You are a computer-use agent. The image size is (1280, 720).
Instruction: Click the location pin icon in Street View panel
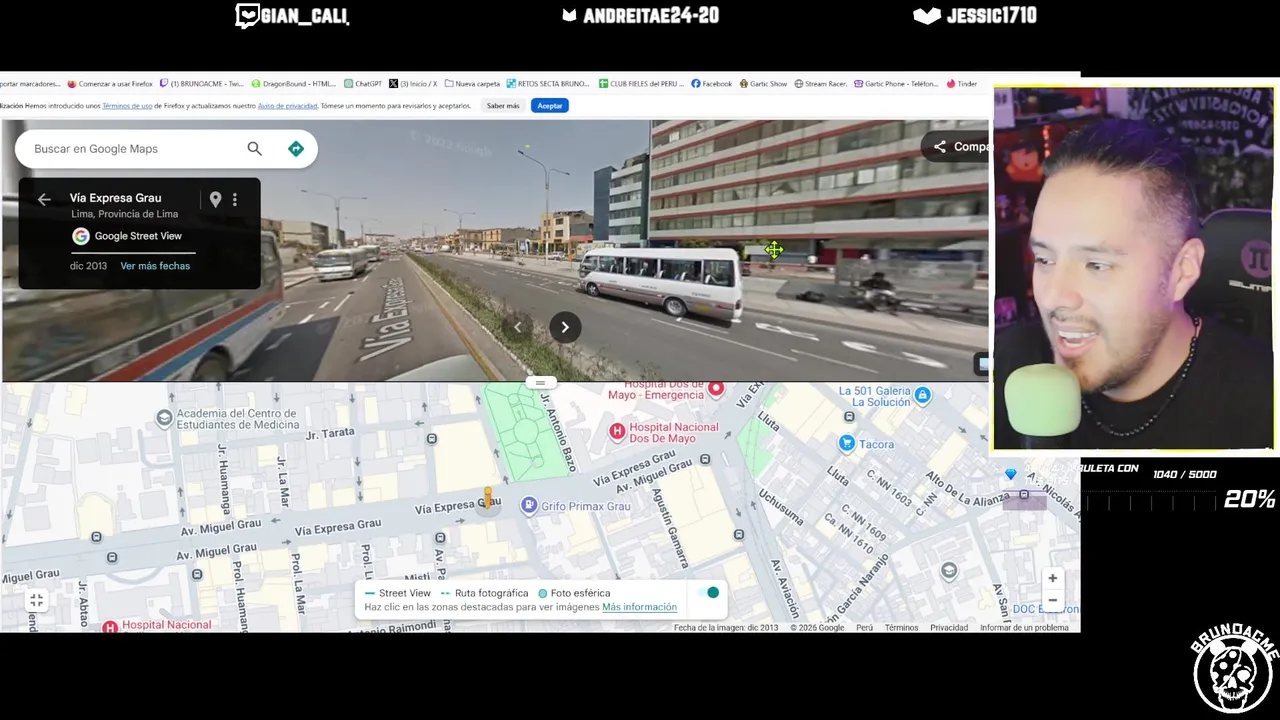(x=215, y=199)
